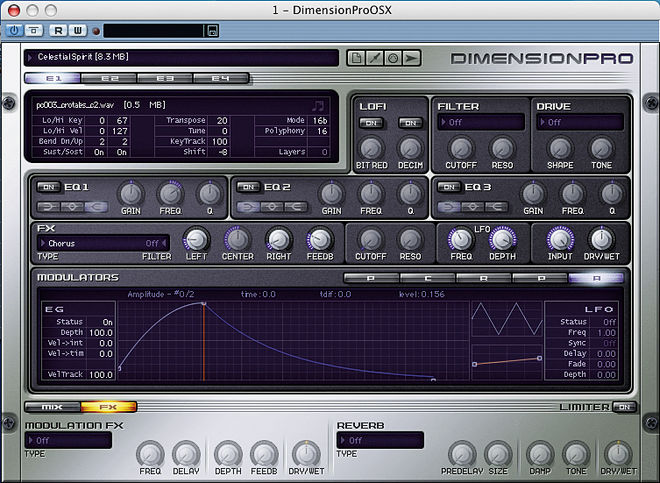Click the floppy disk preset save icon
The image size is (660, 483).
coord(212,30)
